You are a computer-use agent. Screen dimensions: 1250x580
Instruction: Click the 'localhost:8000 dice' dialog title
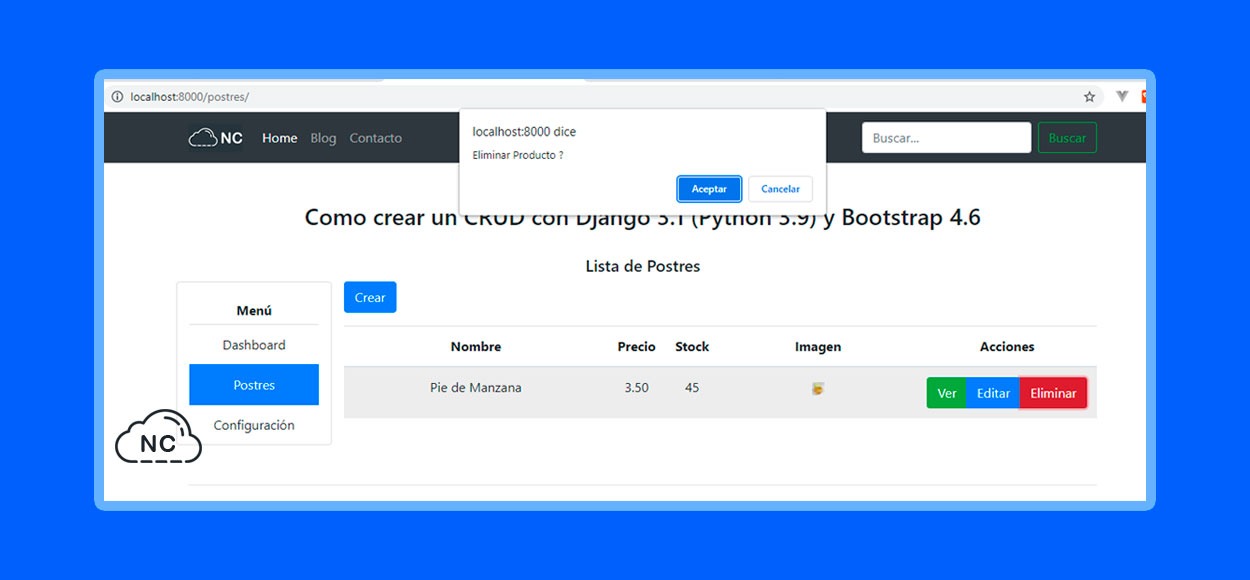coord(524,132)
